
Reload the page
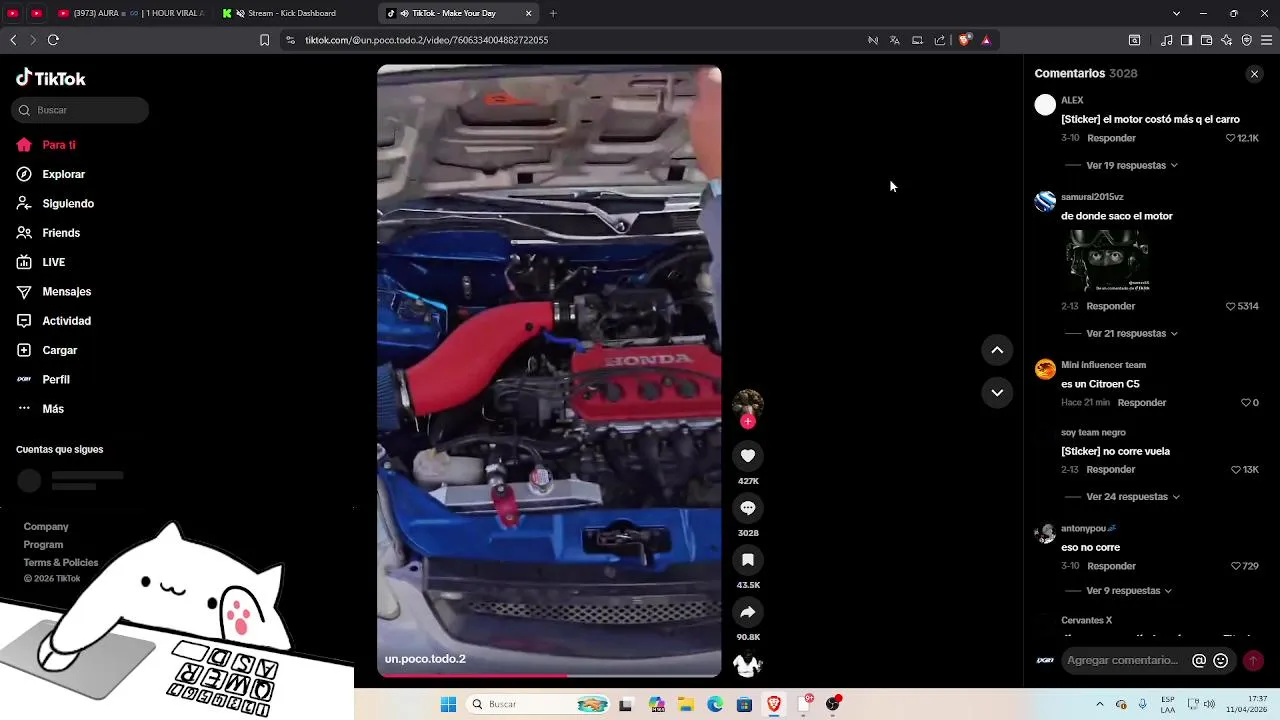(x=53, y=40)
